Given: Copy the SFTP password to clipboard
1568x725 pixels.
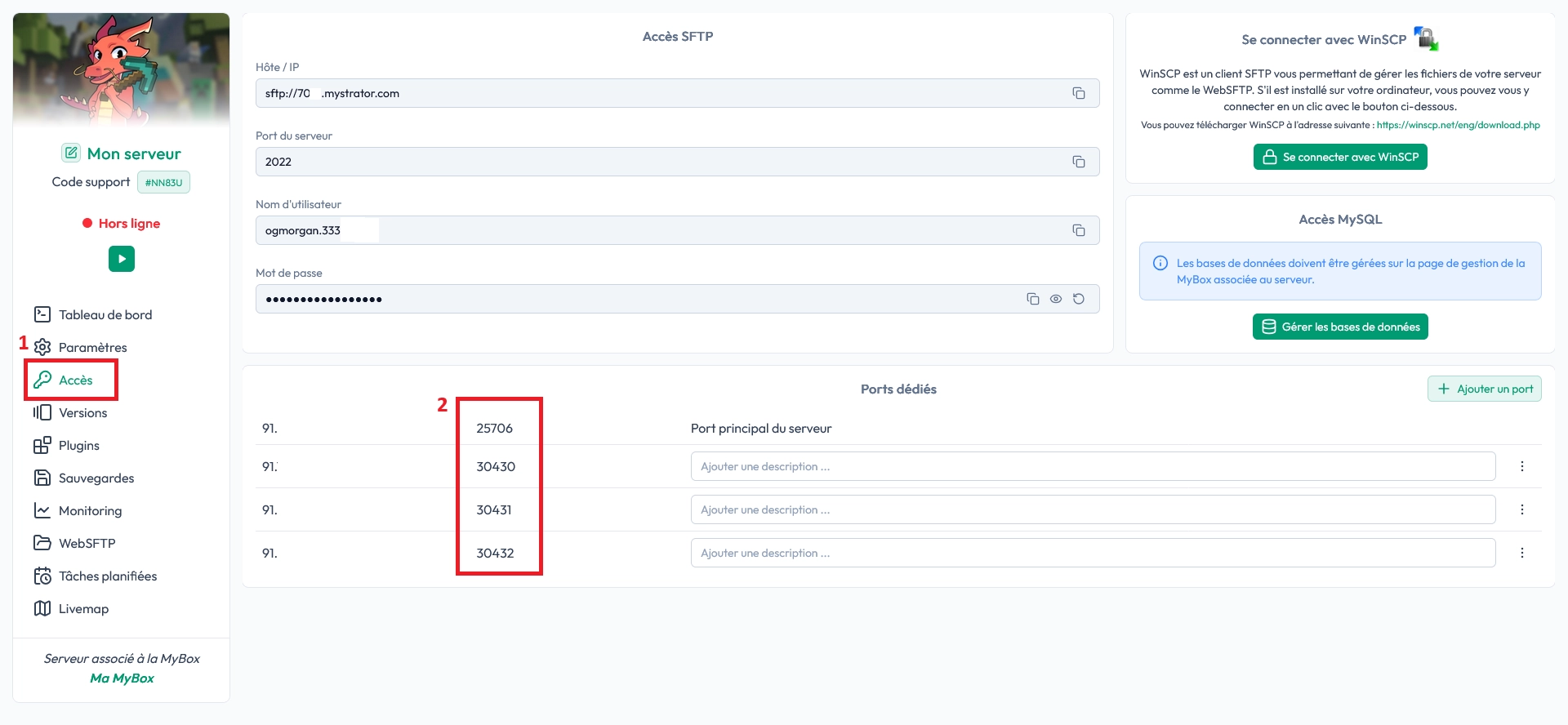Looking at the screenshot, I should 1032,299.
